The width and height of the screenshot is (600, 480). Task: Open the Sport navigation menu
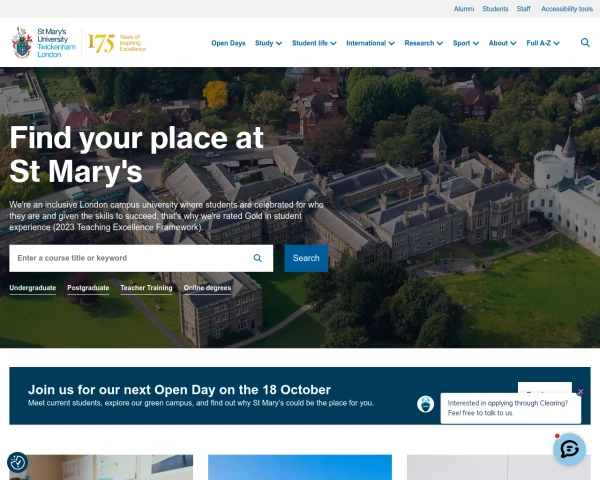click(466, 43)
